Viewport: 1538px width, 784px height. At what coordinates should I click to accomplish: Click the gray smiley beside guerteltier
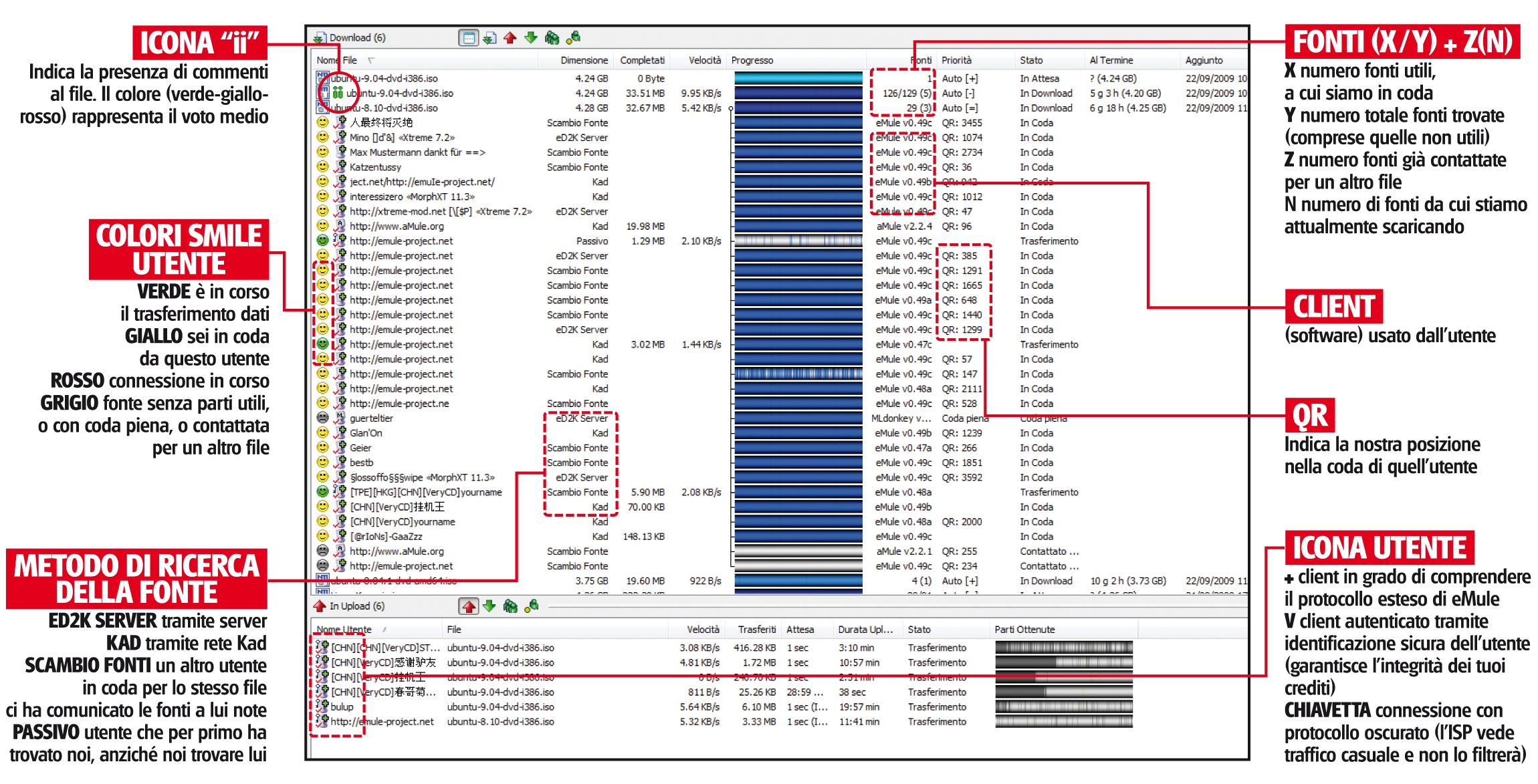(x=322, y=418)
